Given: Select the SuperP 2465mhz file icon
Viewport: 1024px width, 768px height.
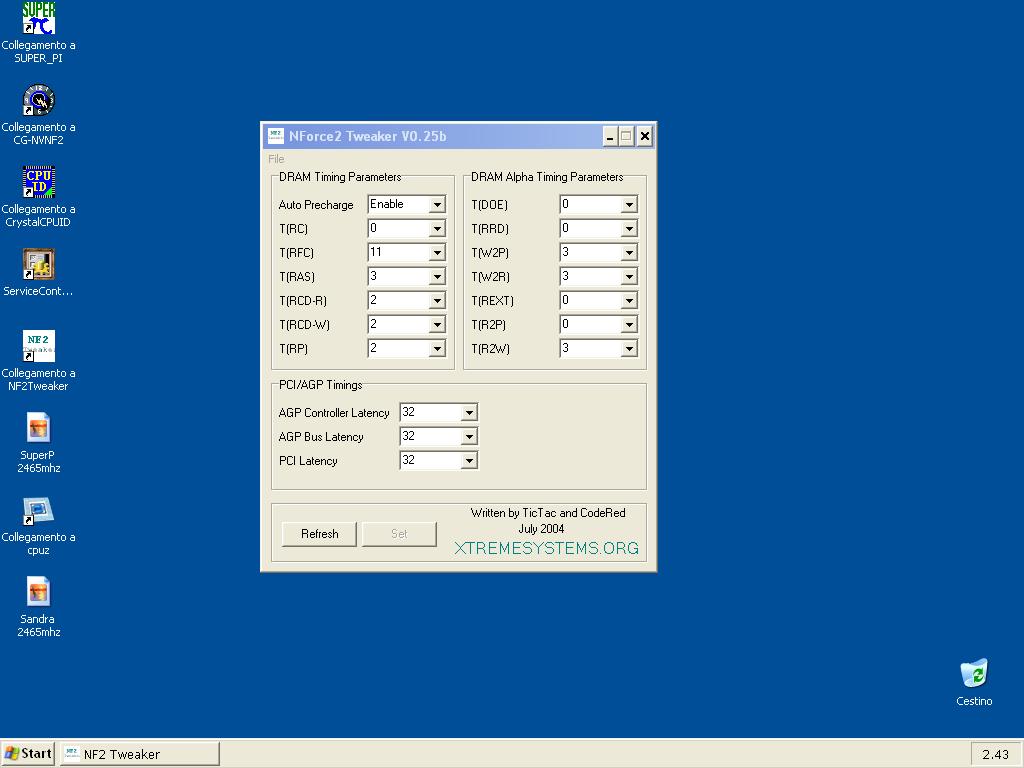Looking at the screenshot, I should 39,428.
